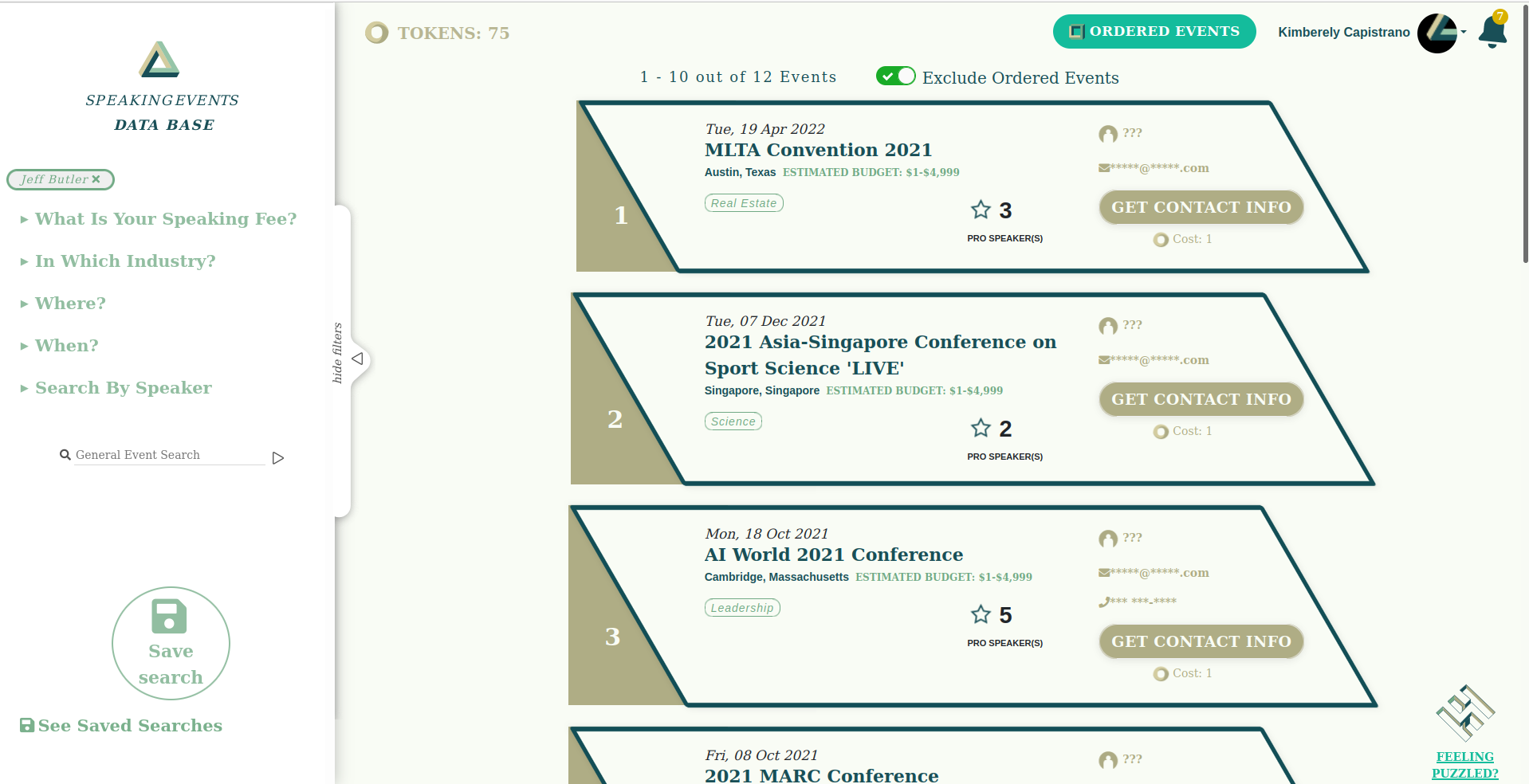Viewport: 1529px width, 784px height.
Task: Click star icon on Asia-Singapore Conference card
Action: point(981,428)
